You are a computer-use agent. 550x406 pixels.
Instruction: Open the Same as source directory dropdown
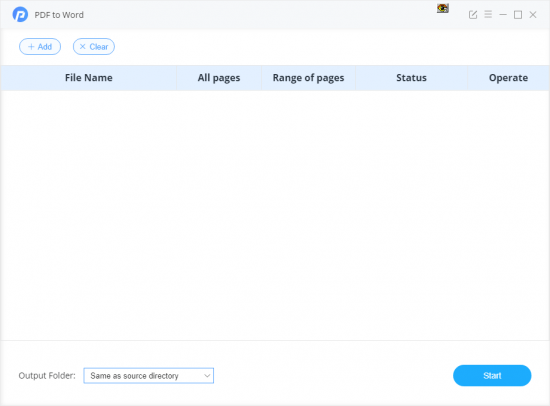click(x=149, y=376)
